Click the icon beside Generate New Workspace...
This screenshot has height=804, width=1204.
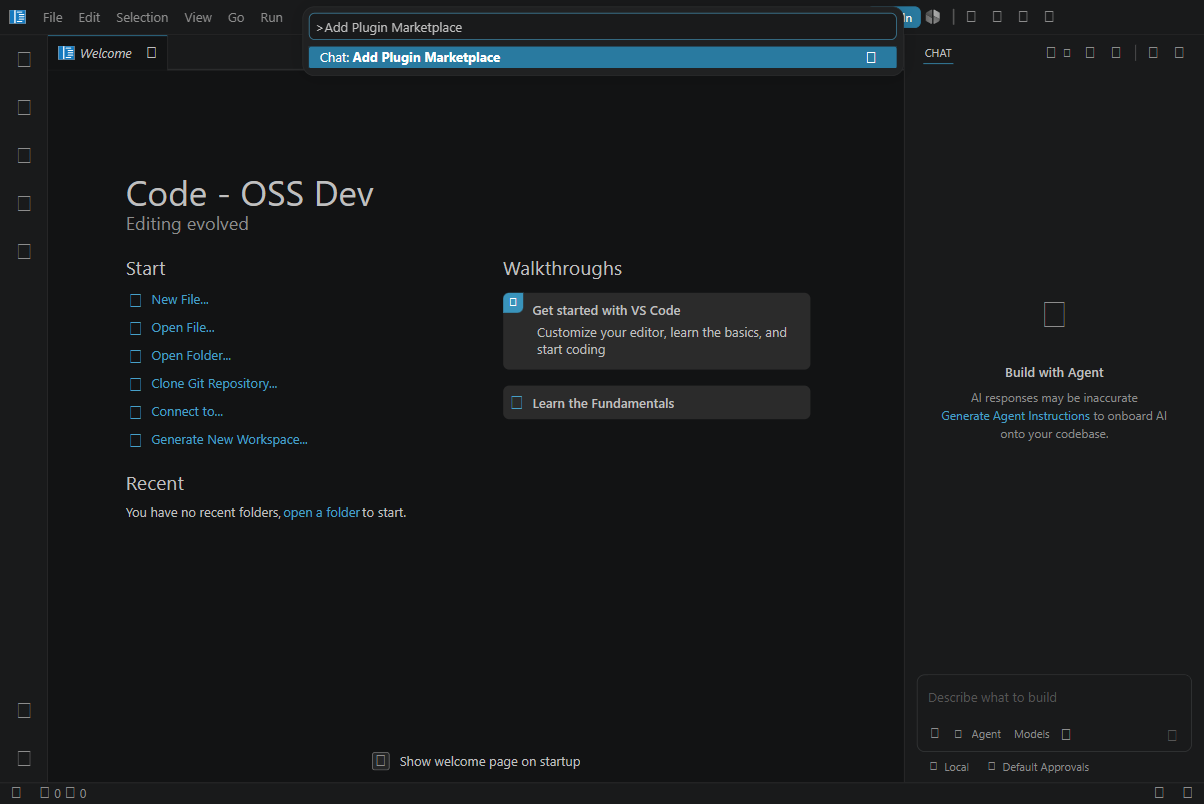(135, 440)
